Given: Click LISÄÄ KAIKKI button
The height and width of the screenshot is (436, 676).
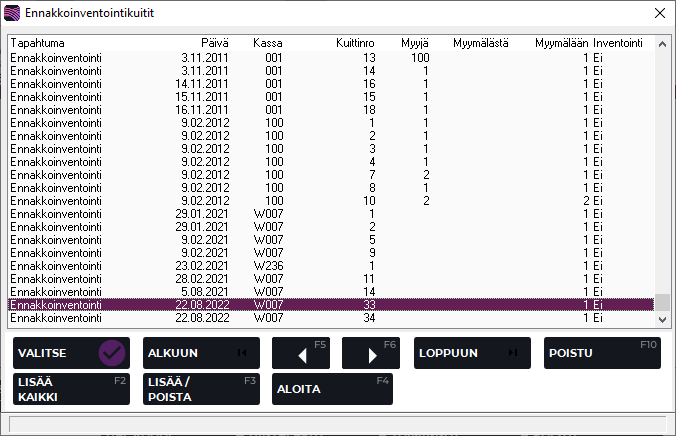Looking at the screenshot, I should click(x=71, y=389).
